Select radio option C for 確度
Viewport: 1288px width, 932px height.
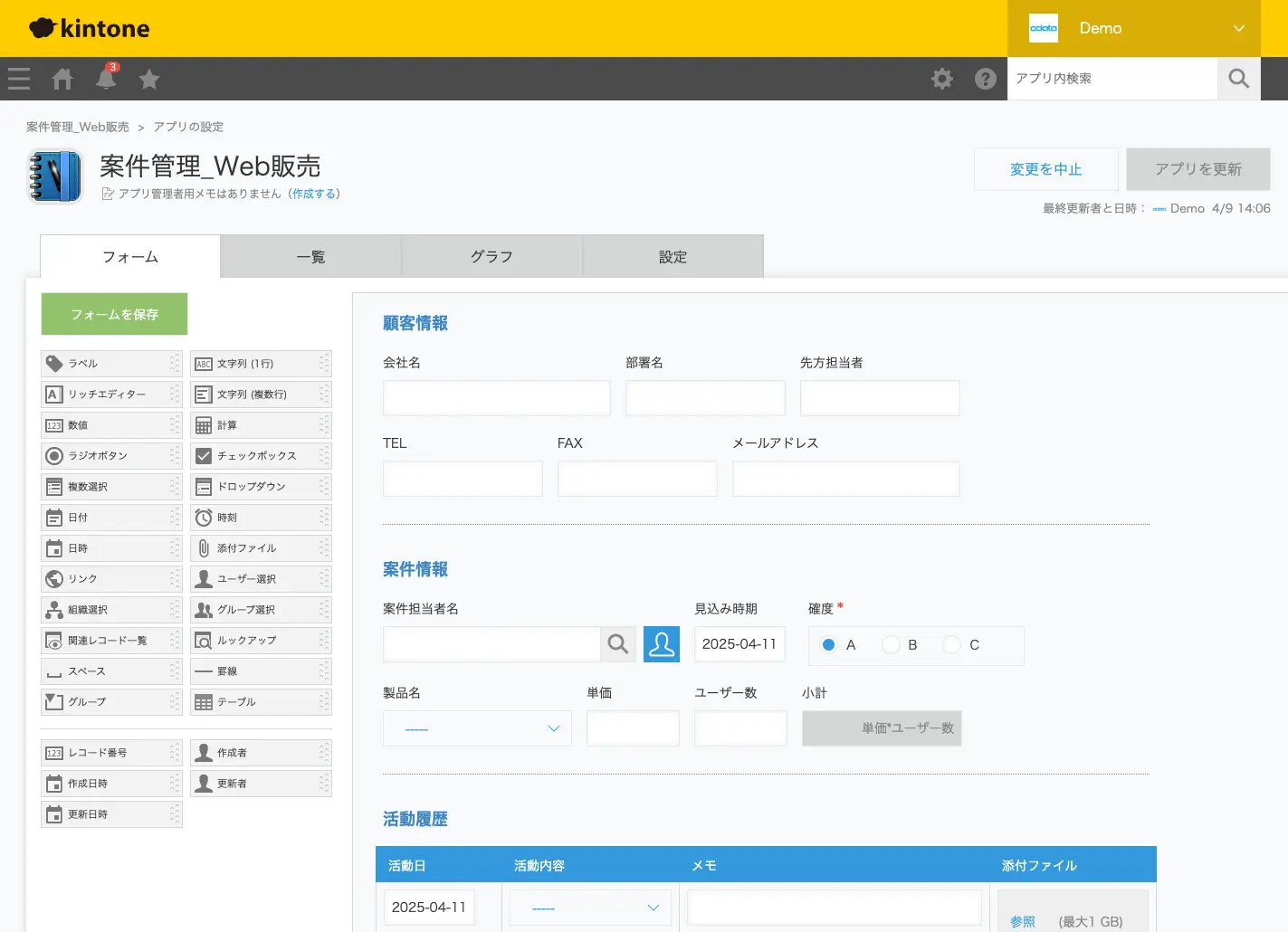point(951,645)
